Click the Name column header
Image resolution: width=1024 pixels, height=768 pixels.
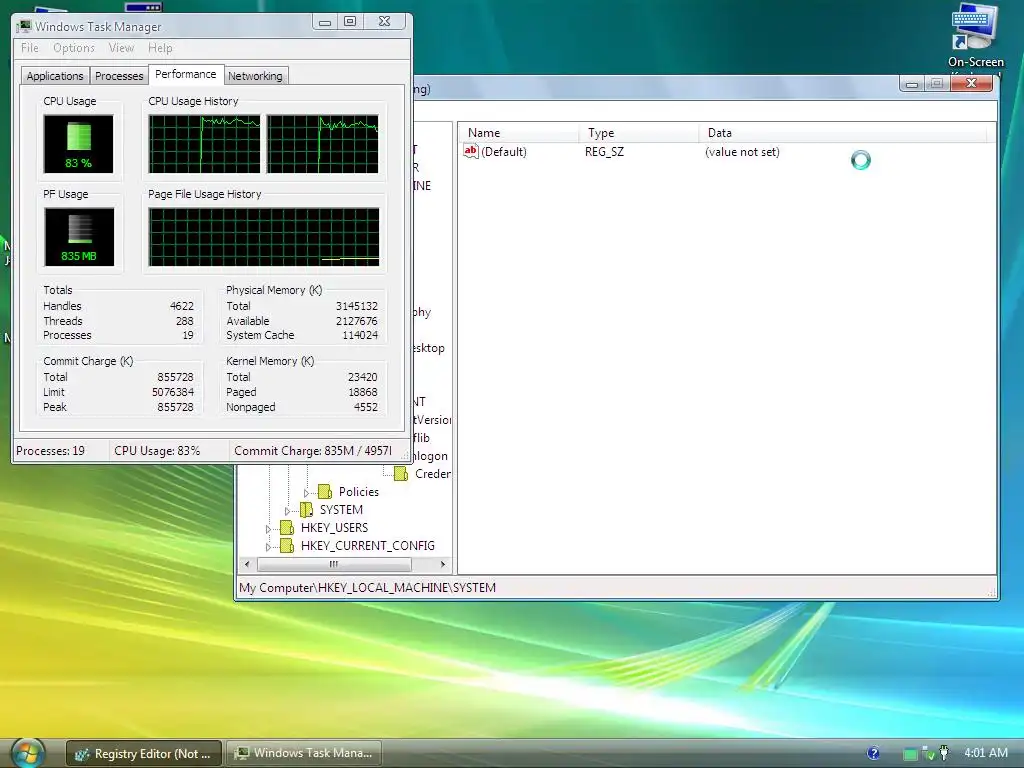point(519,133)
